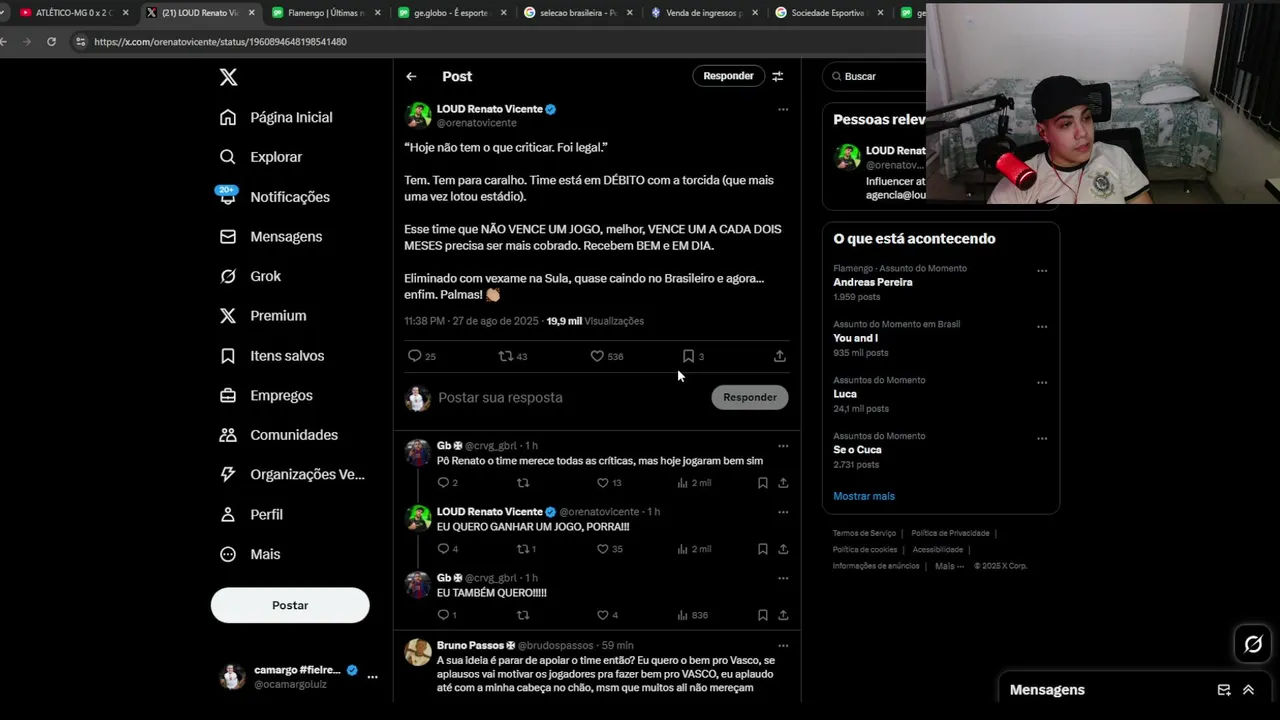This screenshot has height=720, width=1280.
Task: Expand the Mensagens drawer
Action: coord(1248,690)
